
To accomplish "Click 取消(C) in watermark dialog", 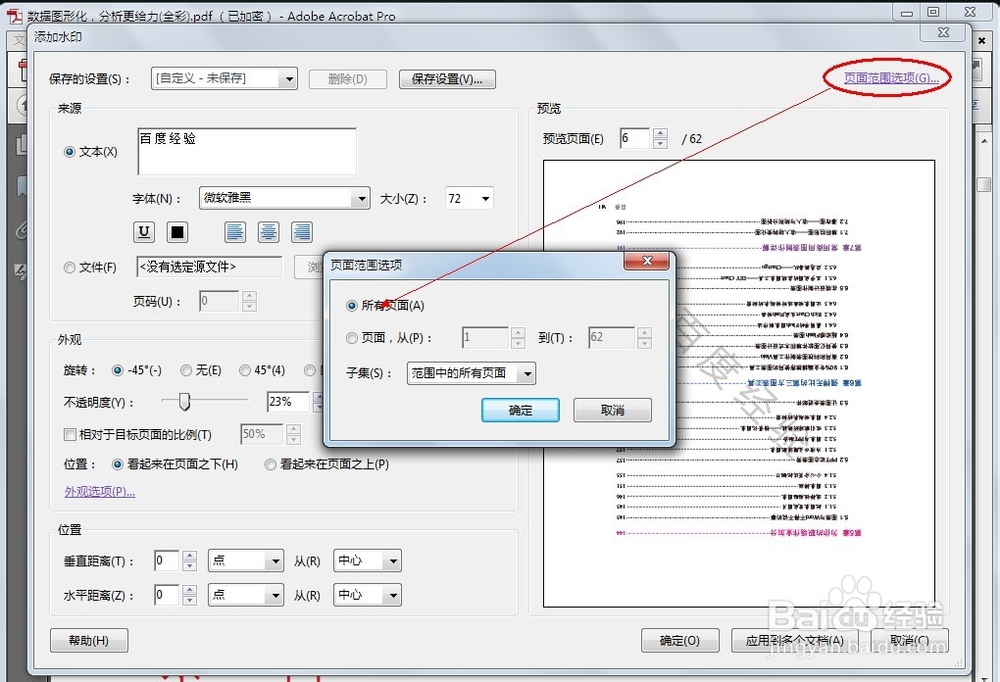I will (909, 641).
